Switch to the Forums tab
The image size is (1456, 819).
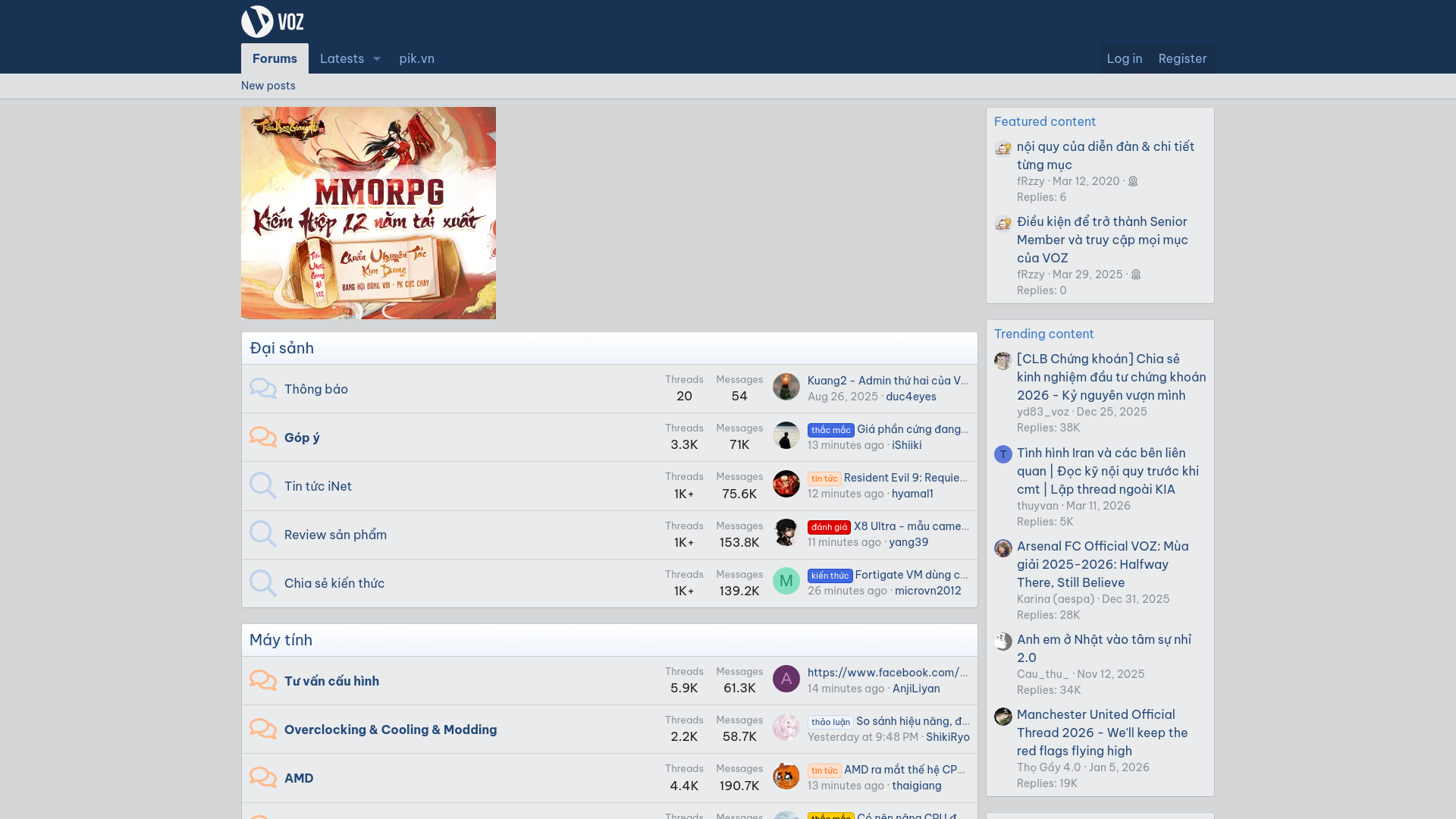coord(275,58)
